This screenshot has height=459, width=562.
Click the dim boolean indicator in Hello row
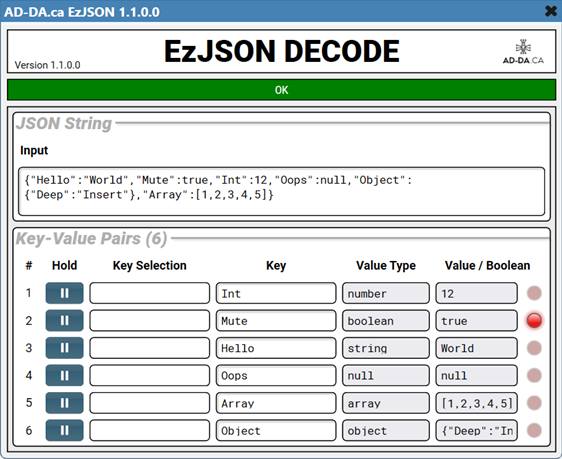pos(534,348)
